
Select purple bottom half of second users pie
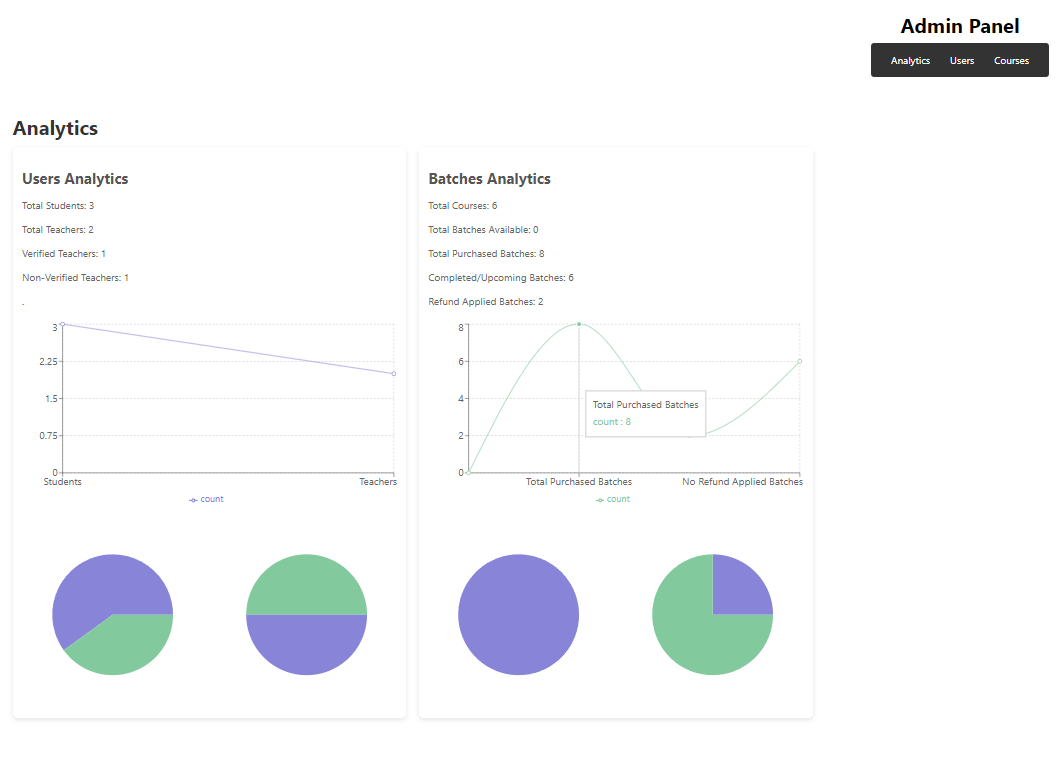point(306,645)
